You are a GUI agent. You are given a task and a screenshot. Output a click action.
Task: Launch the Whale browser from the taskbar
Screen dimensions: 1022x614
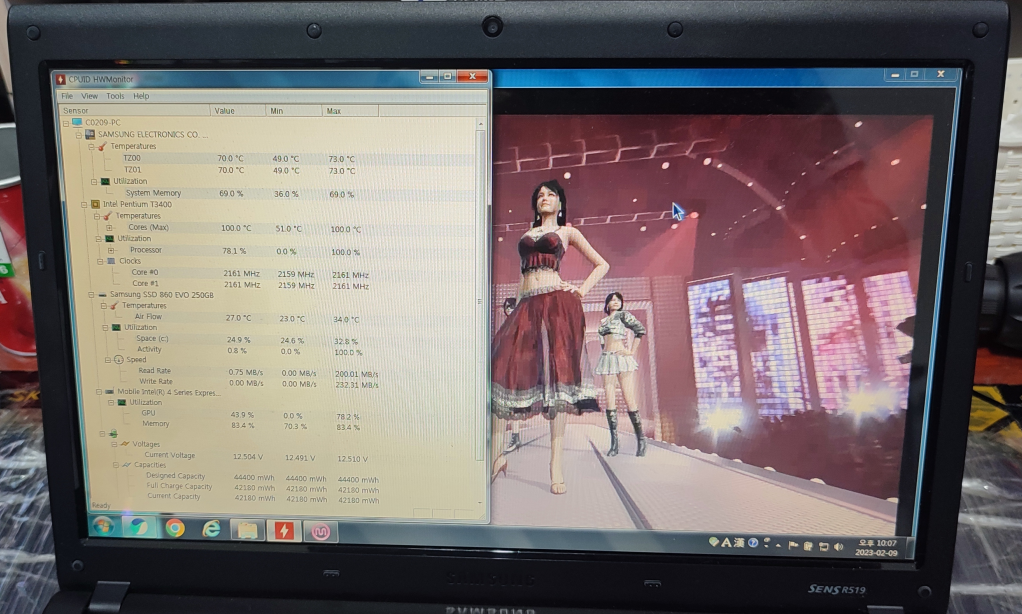click(137, 527)
